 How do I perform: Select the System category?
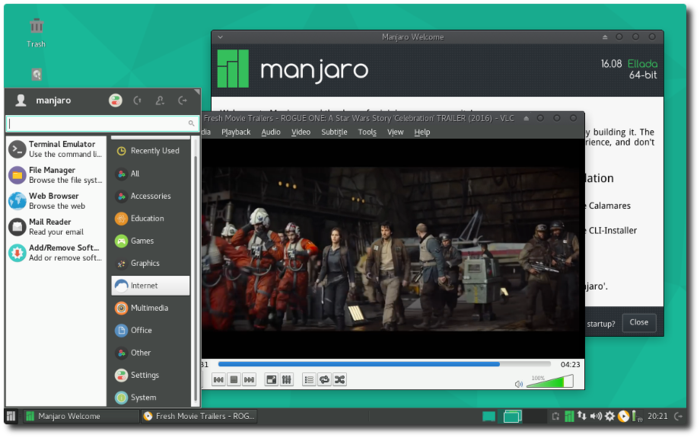point(150,397)
